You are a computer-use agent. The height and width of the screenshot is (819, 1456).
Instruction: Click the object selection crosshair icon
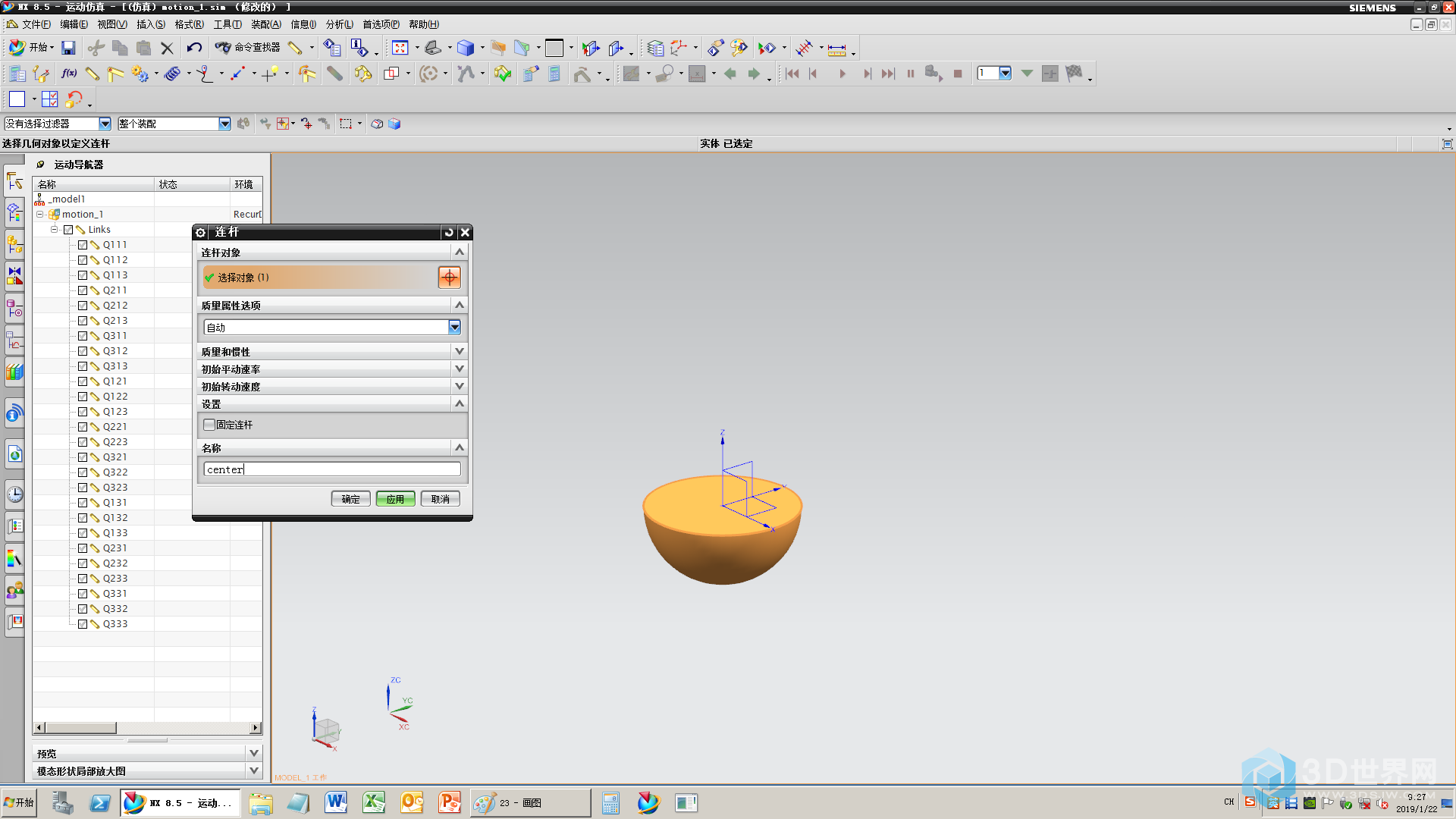[450, 278]
